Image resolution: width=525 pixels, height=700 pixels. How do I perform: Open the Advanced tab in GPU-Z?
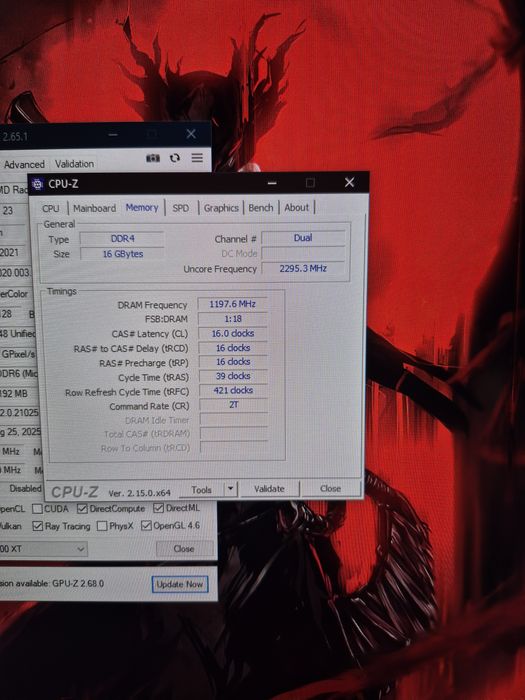pyautogui.click(x=24, y=164)
